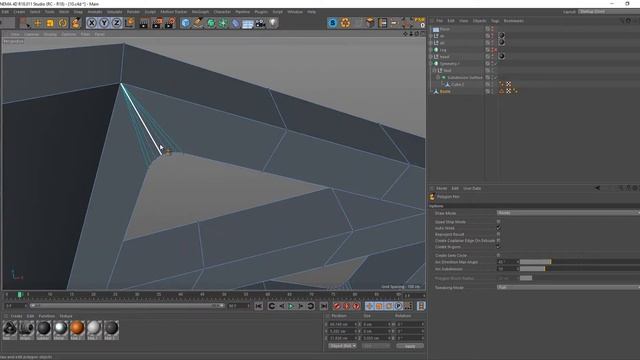Screen dimensions: 640x360
Task: Select the Boole object at tree bottom
Action: [445, 91]
